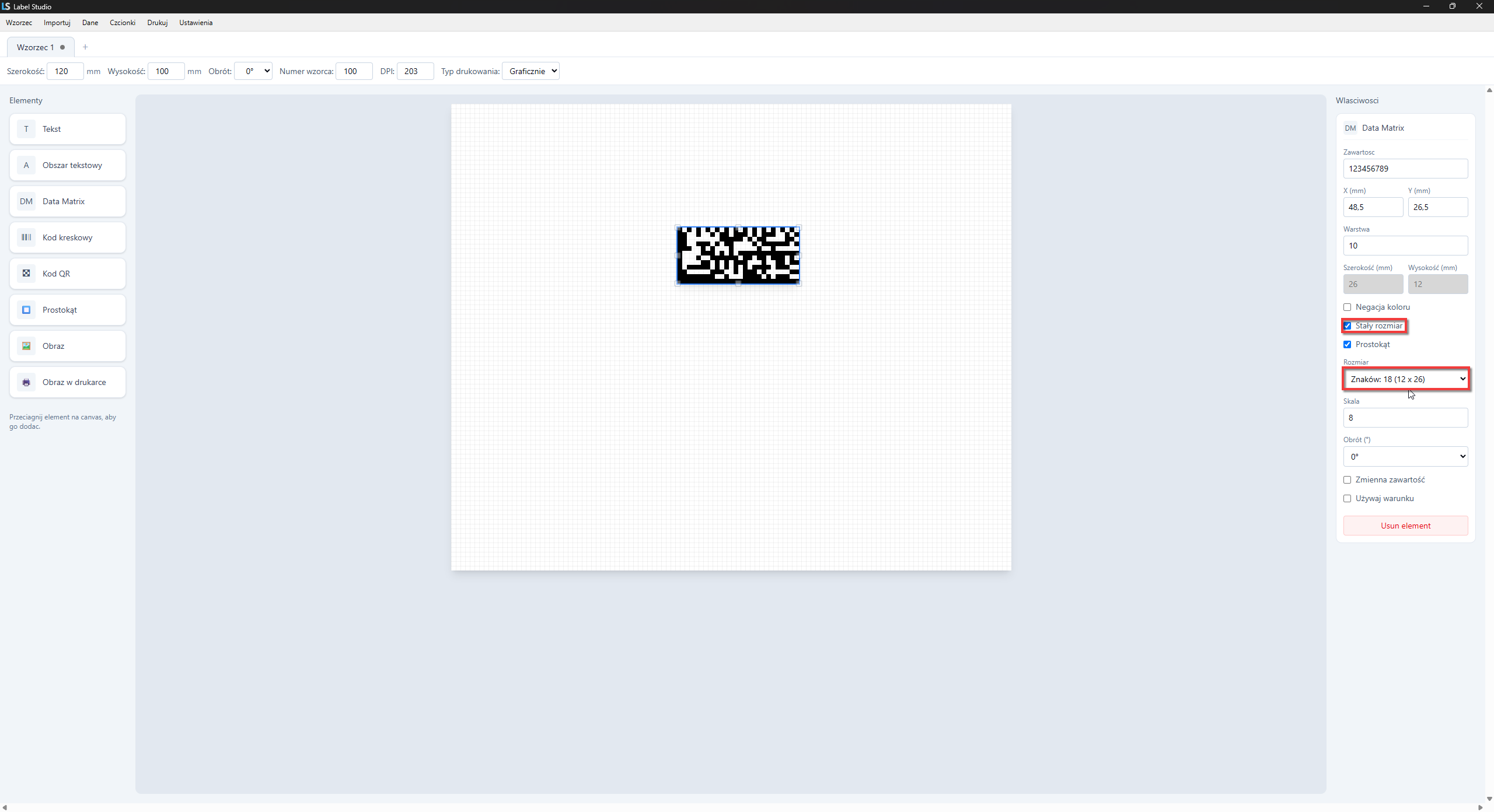The width and height of the screenshot is (1494, 812).
Task: Open the Wzorzec menu
Action: [x=19, y=23]
